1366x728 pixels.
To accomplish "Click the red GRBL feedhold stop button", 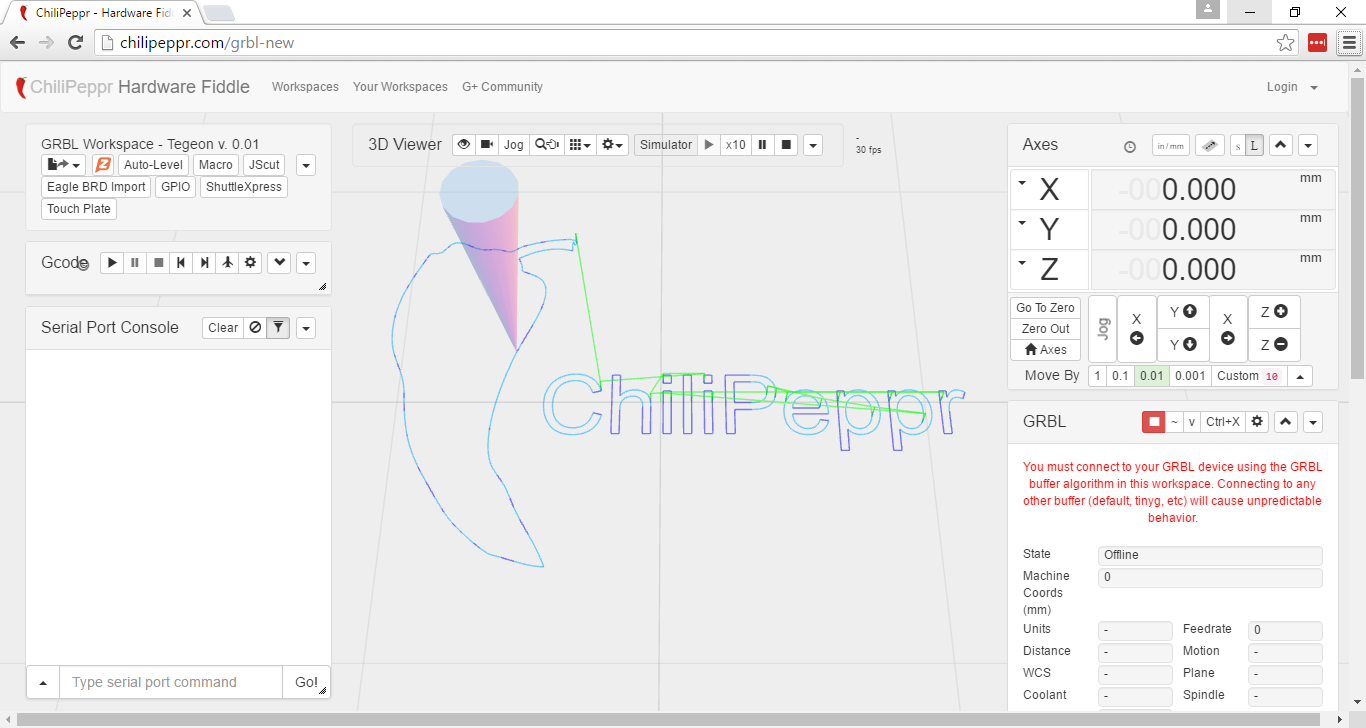I will (1153, 422).
